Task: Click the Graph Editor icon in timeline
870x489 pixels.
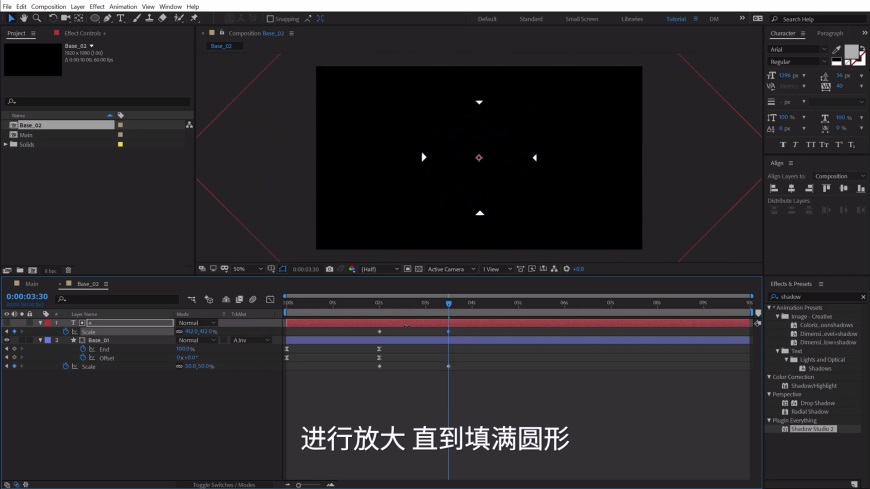Action: (x=270, y=300)
